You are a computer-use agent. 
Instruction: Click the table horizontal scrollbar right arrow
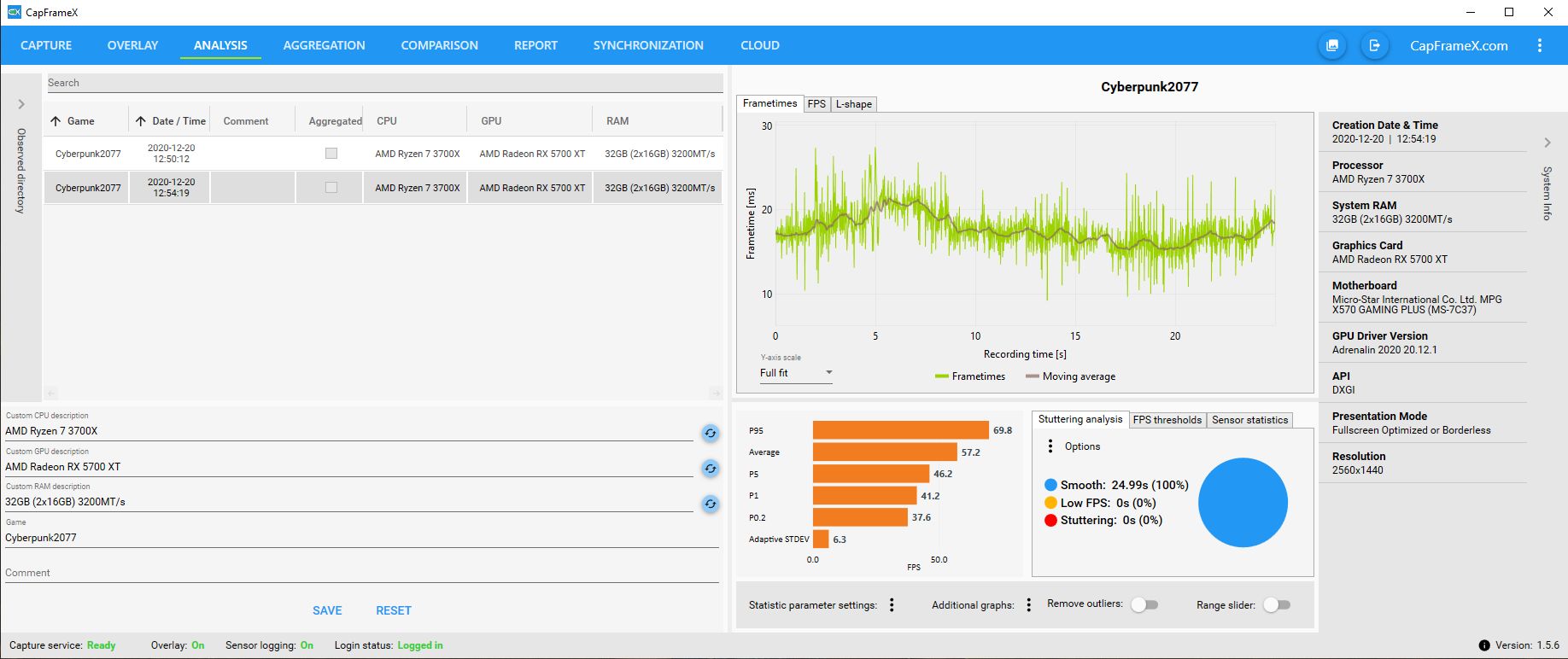[x=716, y=393]
